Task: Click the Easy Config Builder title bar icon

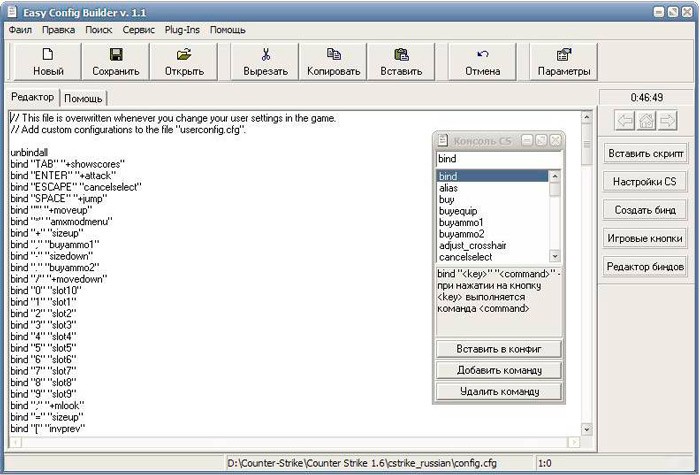Action: [12, 12]
